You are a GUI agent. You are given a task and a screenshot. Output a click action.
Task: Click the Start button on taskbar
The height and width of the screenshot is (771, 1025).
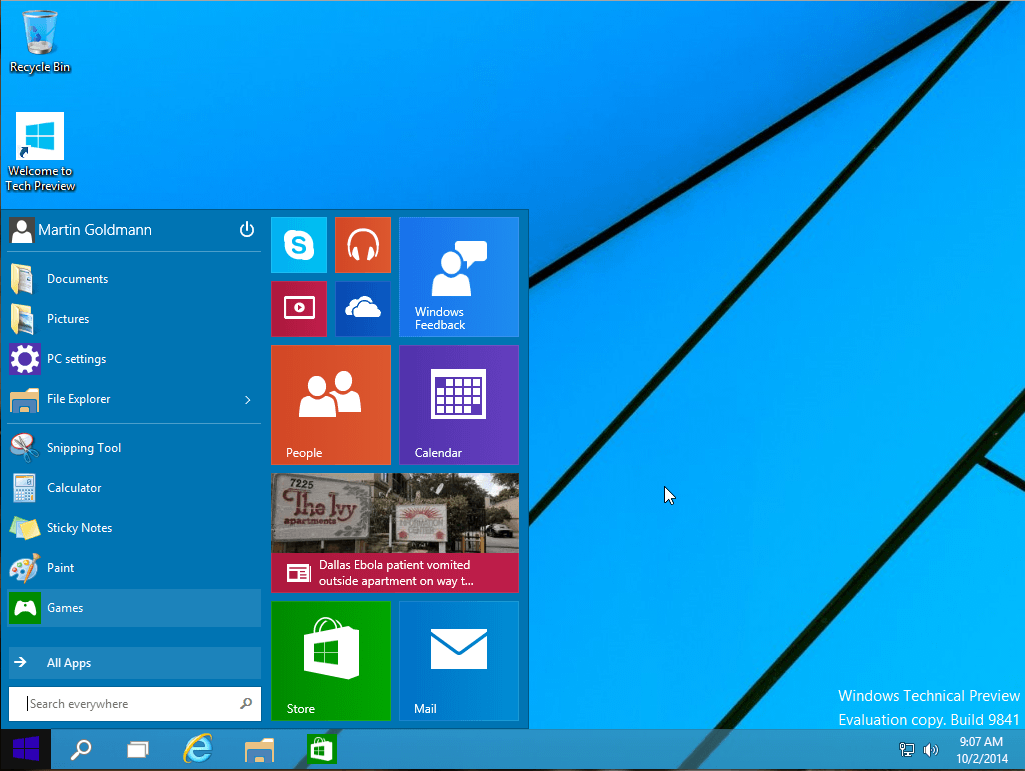(26, 749)
